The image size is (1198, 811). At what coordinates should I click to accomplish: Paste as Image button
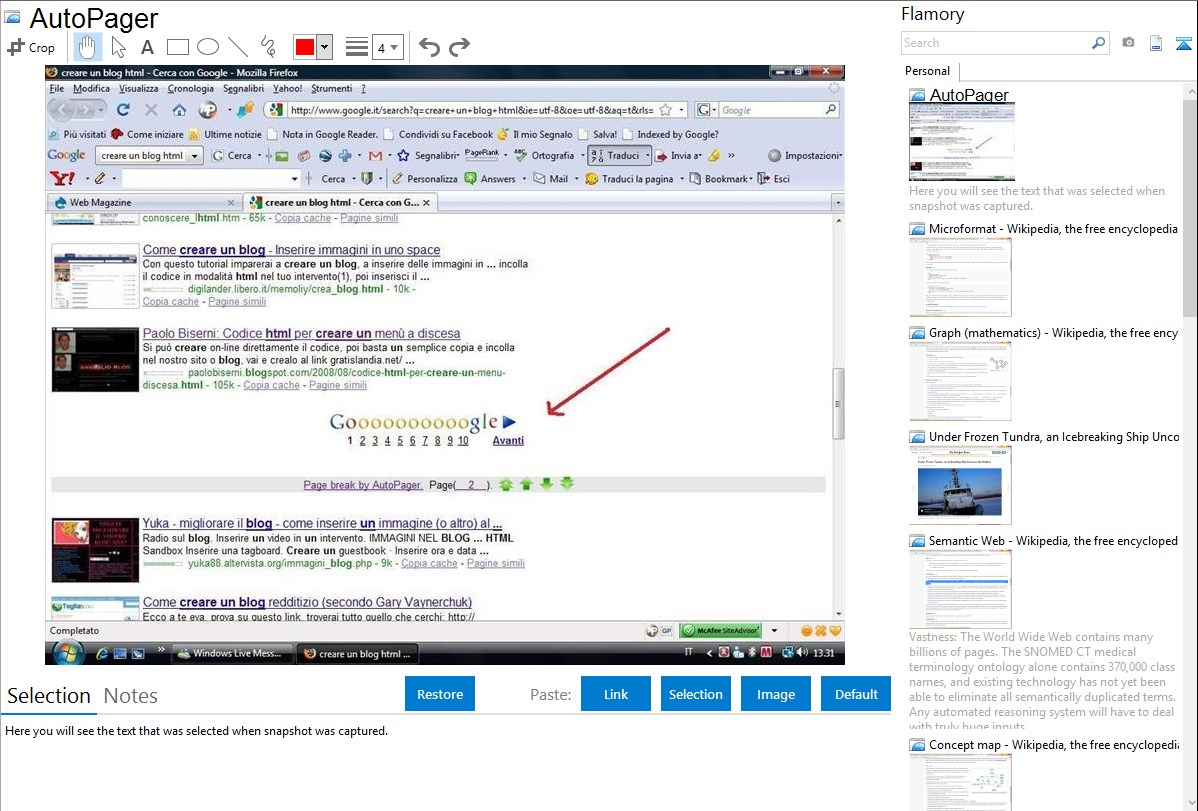click(775, 694)
